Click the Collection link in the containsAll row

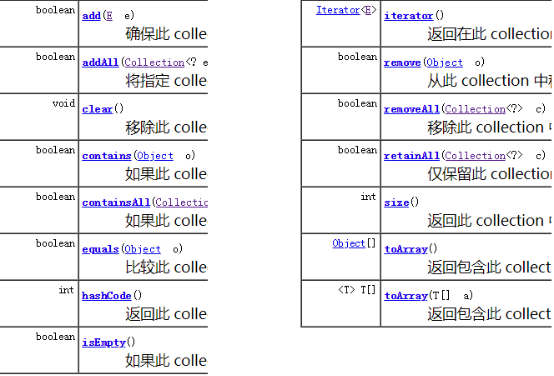[182, 202]
